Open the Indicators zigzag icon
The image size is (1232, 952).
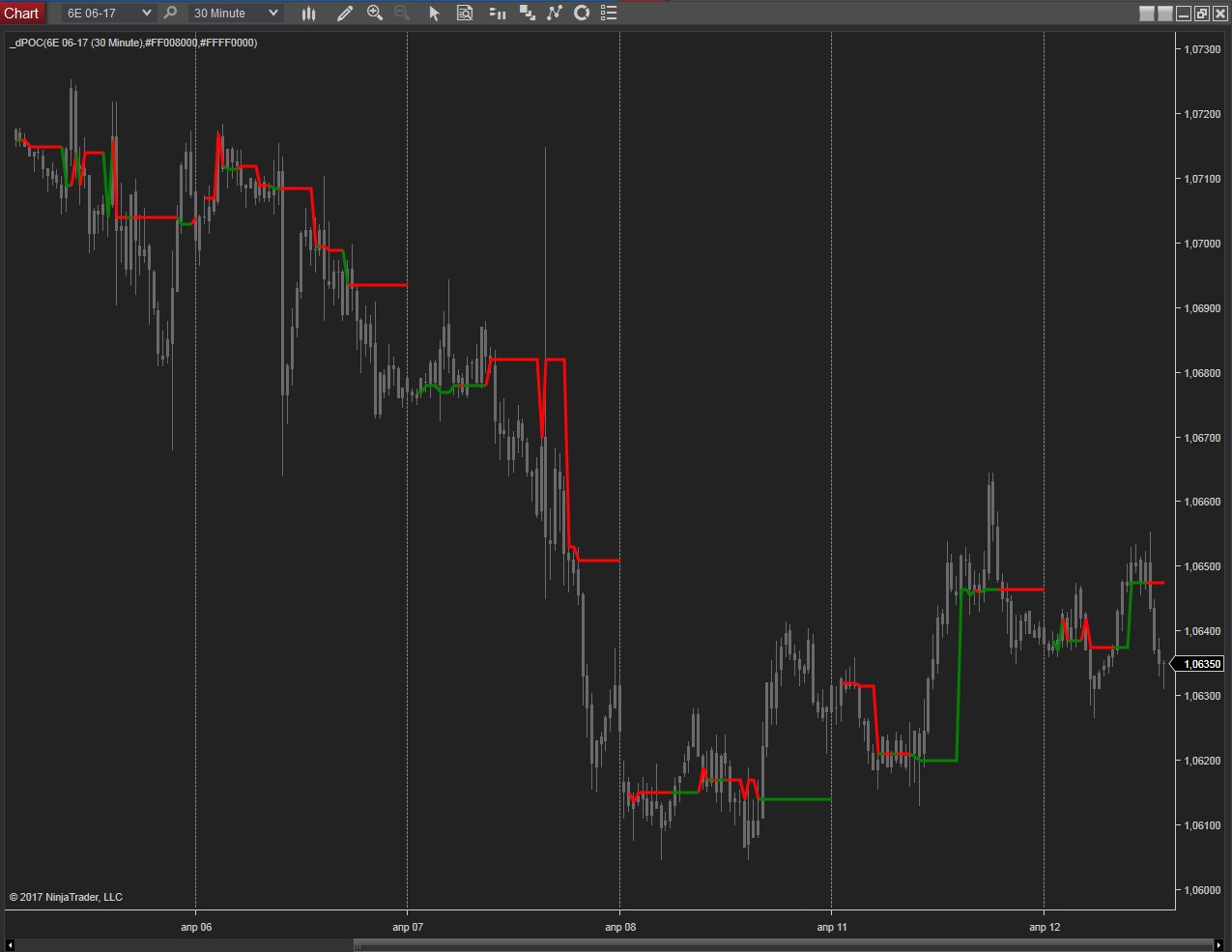point(554,14)
